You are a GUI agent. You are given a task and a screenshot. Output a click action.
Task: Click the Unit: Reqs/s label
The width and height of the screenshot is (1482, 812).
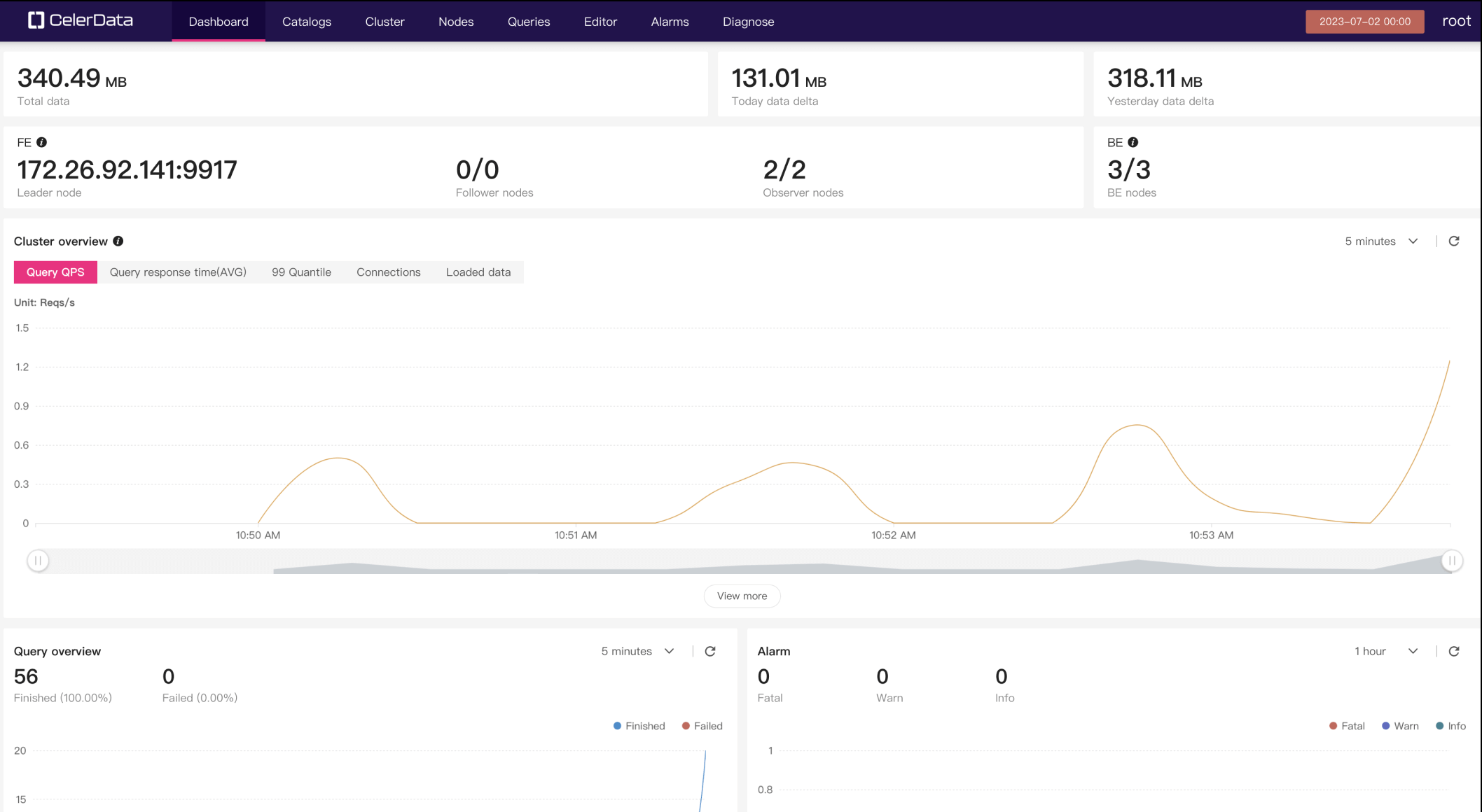[x=44, y=302]
